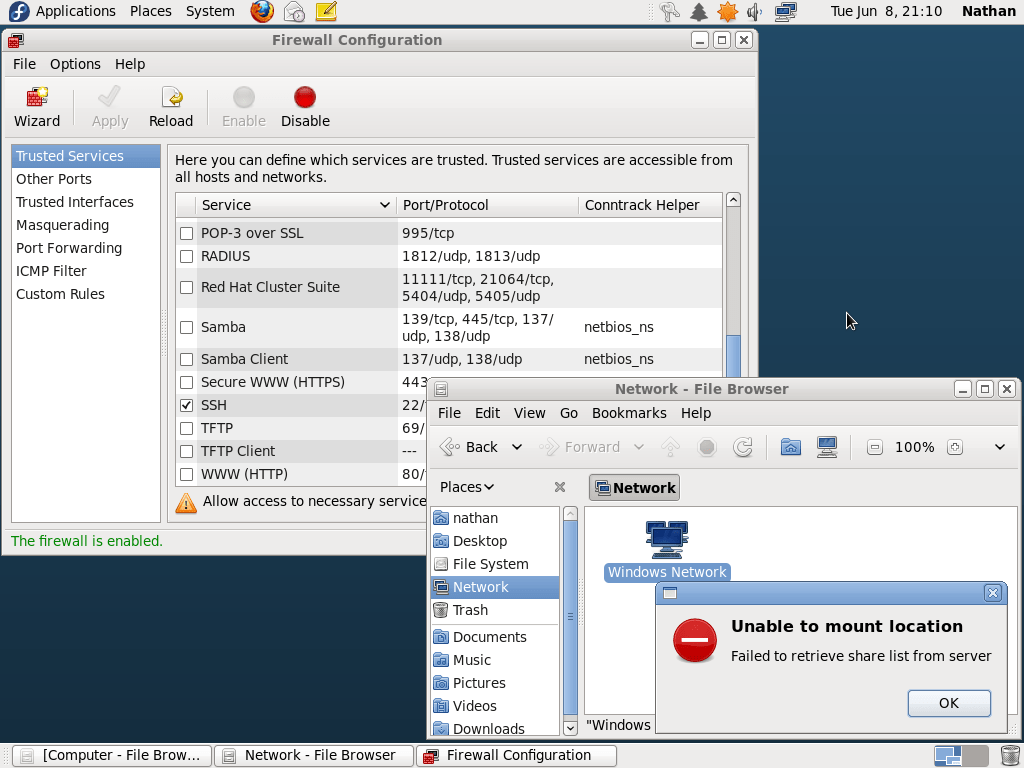
Task: Reload the firewall configuration
Action: point(170,105)
